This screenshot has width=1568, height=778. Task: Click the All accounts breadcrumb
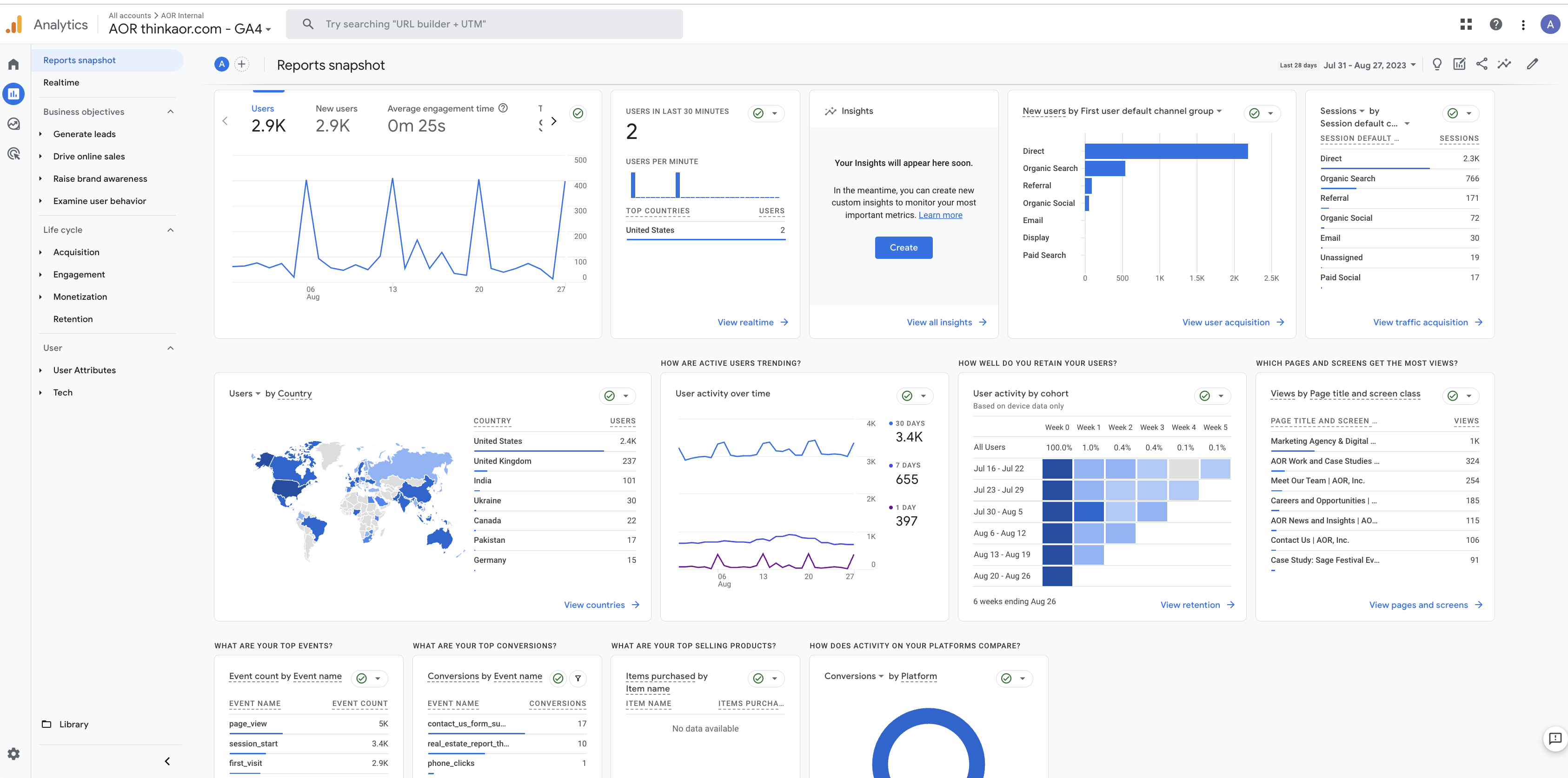(x=129, y=15)
